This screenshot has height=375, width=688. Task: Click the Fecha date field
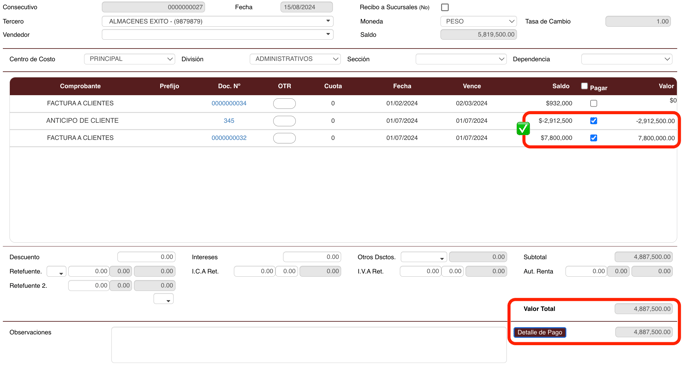coord(306,7)
